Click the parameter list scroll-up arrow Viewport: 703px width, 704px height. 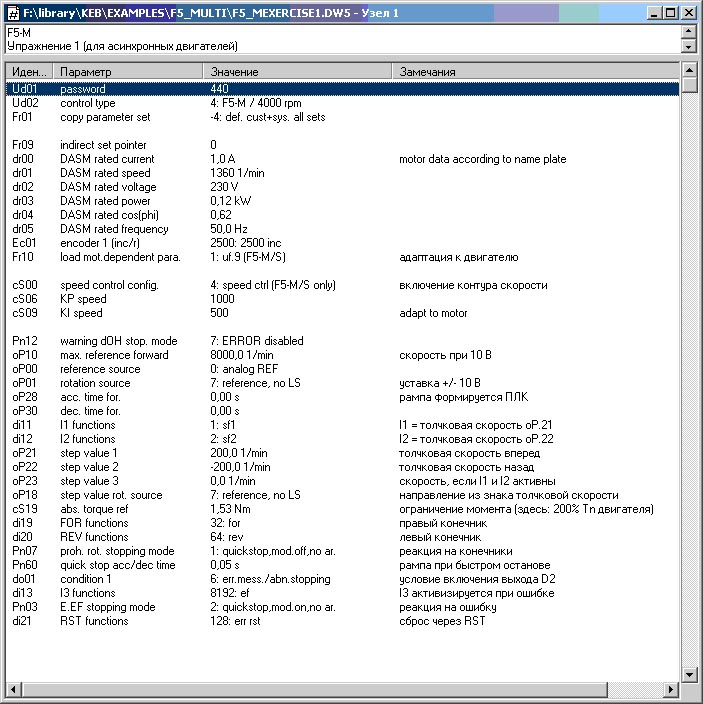click(688, 71)
